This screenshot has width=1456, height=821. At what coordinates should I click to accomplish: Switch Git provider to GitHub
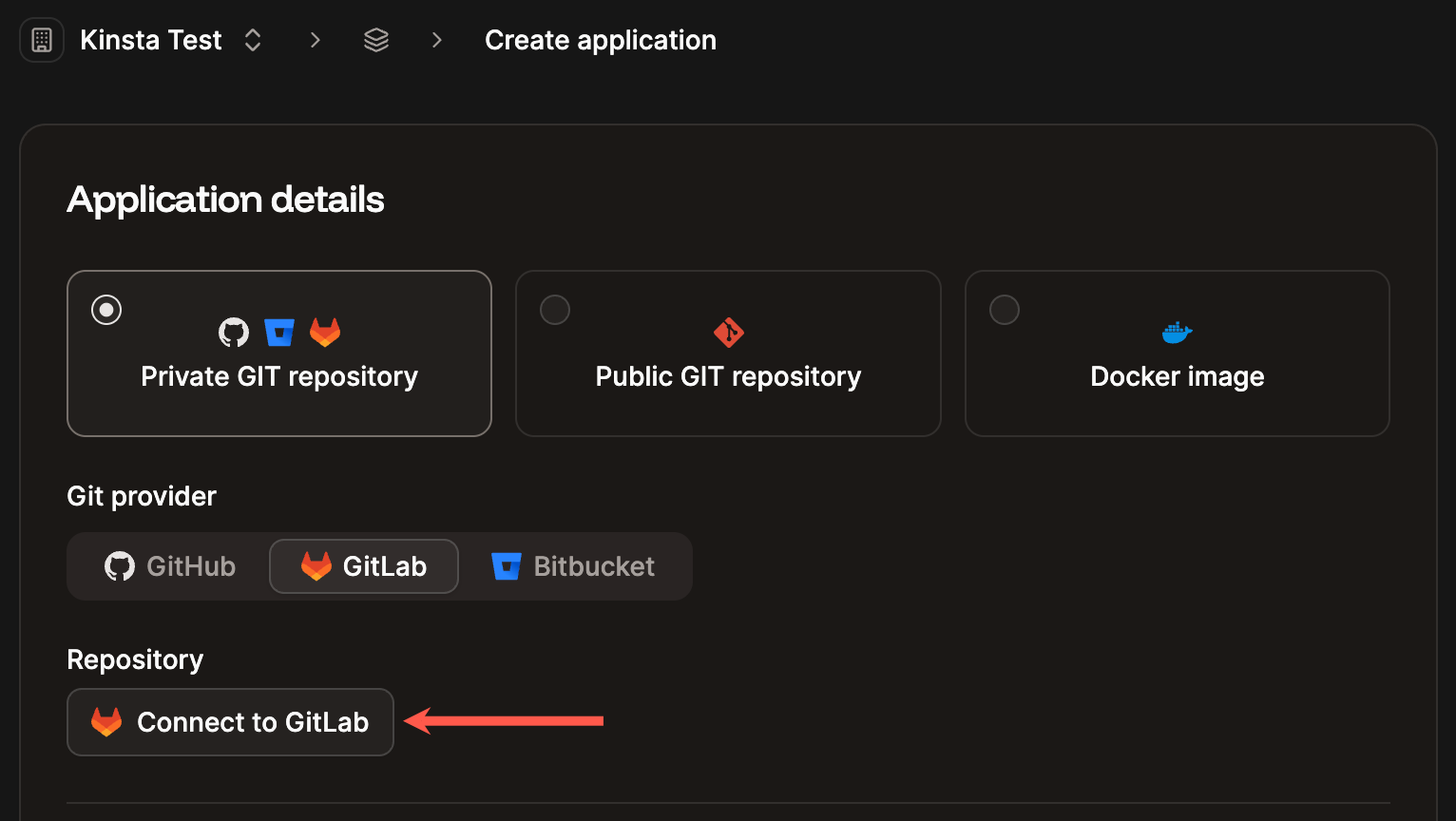[169, 565]
